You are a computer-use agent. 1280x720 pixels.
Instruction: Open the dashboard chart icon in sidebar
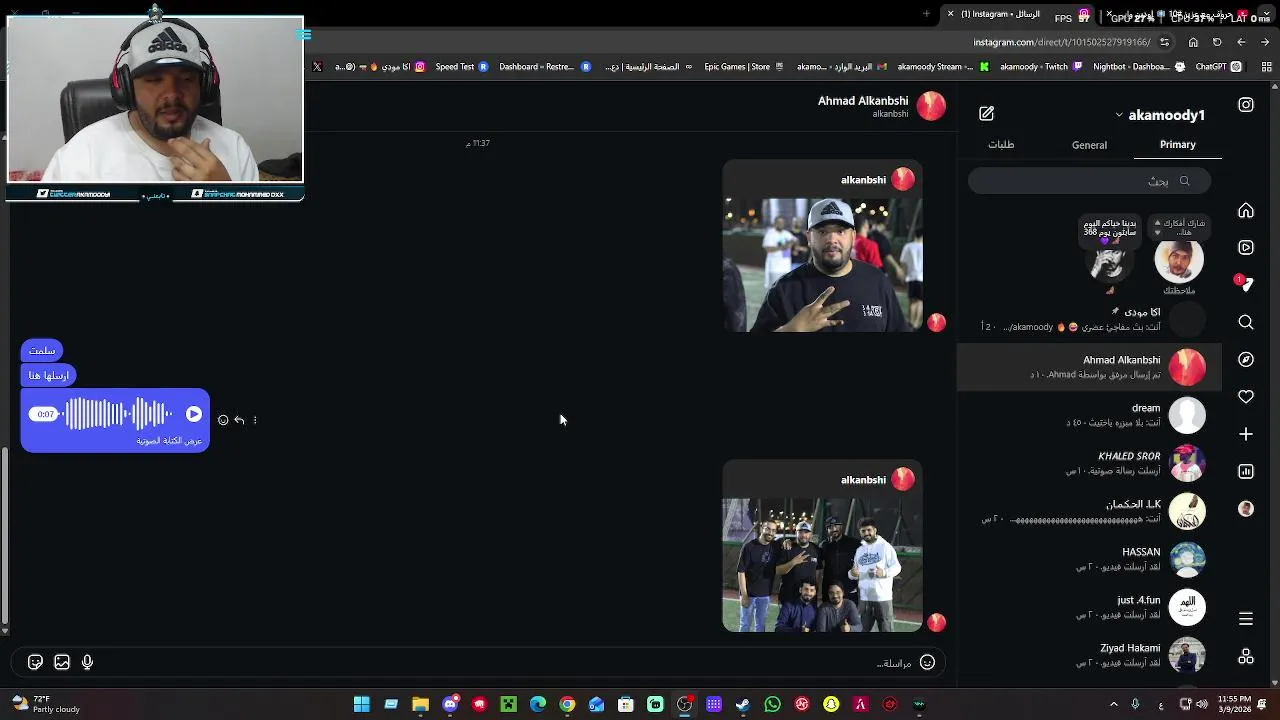[x=1246, y=471]
